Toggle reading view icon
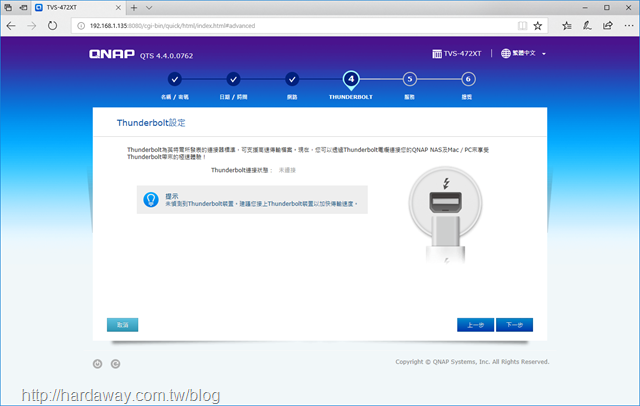The width and height of the screenshot is (640, 406). (x=522, y=26)
